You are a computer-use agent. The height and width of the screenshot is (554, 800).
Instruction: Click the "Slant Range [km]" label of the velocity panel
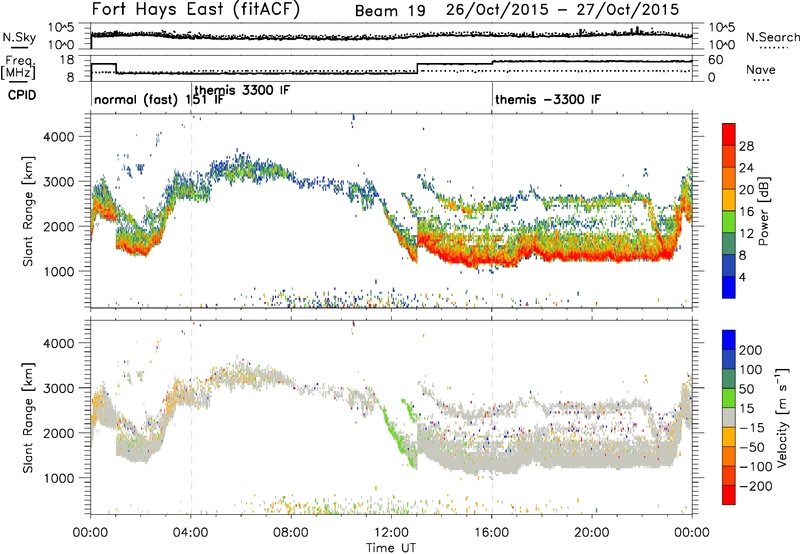pyautogui.click(x=28, y=418)
